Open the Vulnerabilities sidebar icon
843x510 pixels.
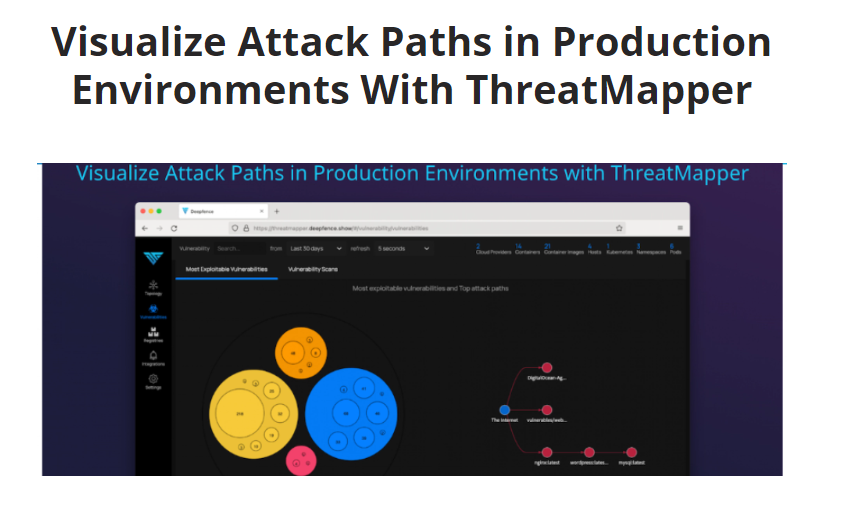coord(153,311)
